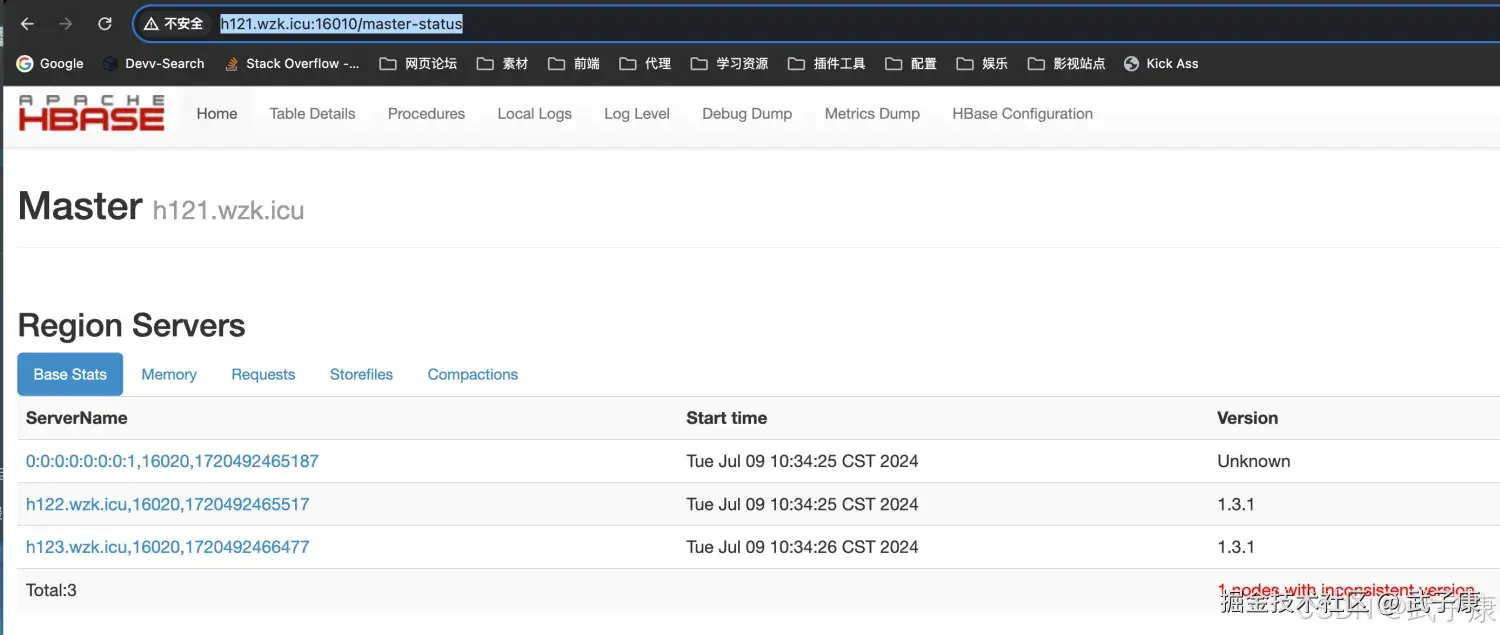Switch to the Requests tab

click(x=263, y=374)
